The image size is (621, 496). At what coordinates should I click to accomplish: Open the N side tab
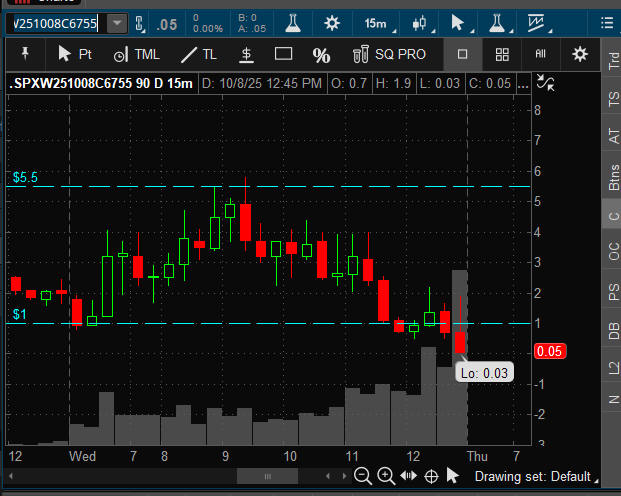[x=613, y=399]
